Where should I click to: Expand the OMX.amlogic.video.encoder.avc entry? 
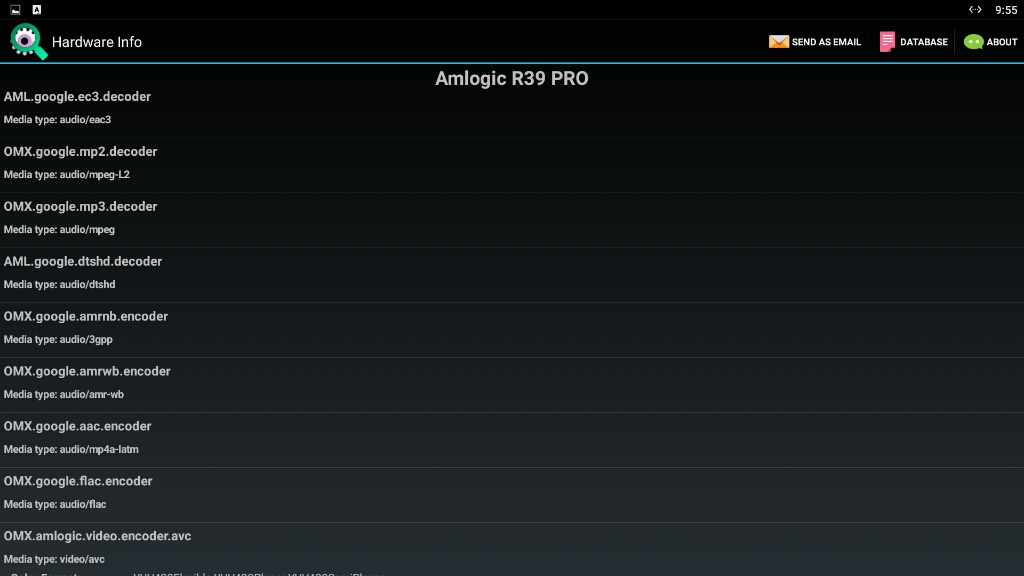click(x=512, y=549)
